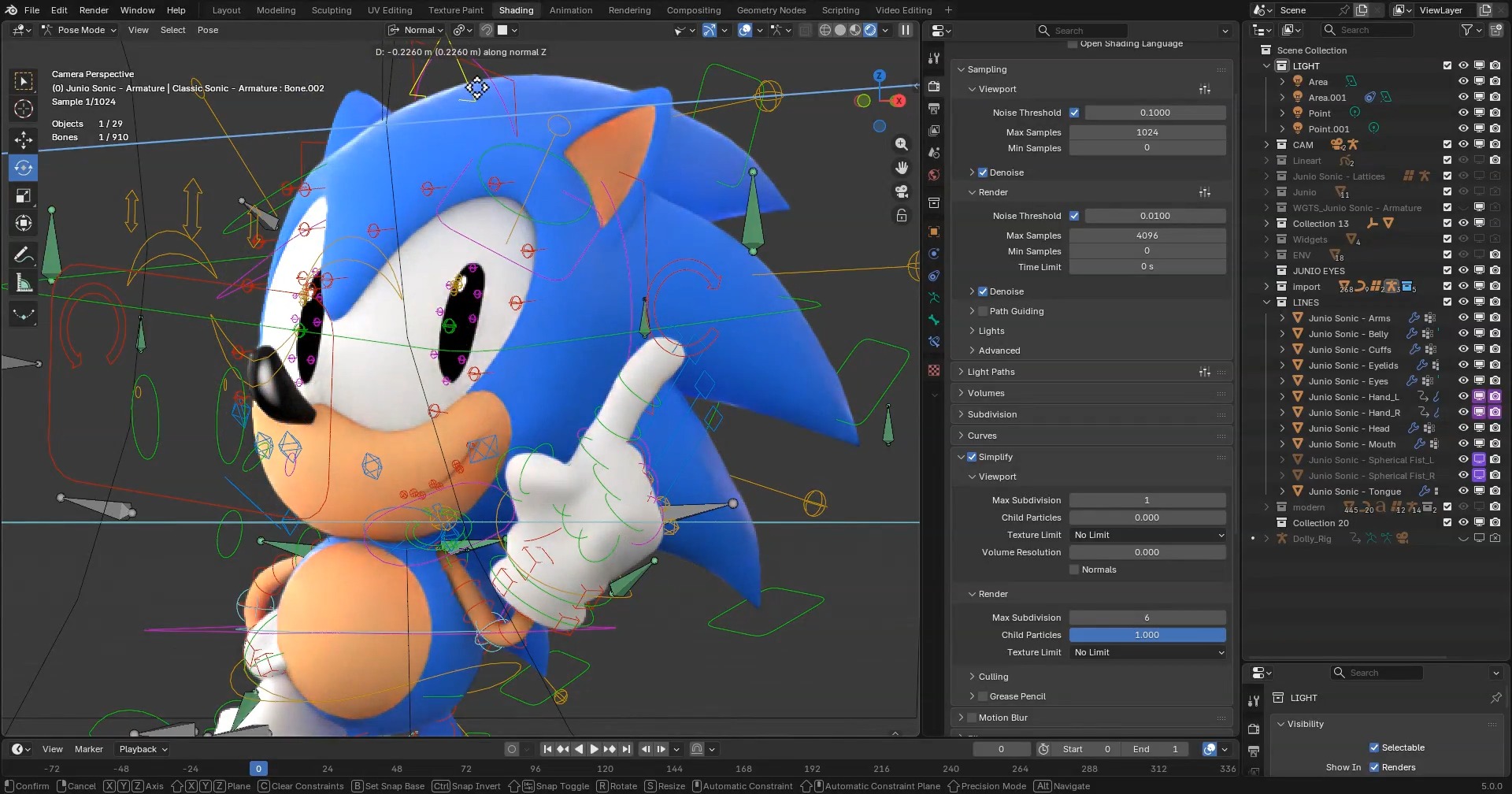Click the auto keying record button

(x=512, y=749)
